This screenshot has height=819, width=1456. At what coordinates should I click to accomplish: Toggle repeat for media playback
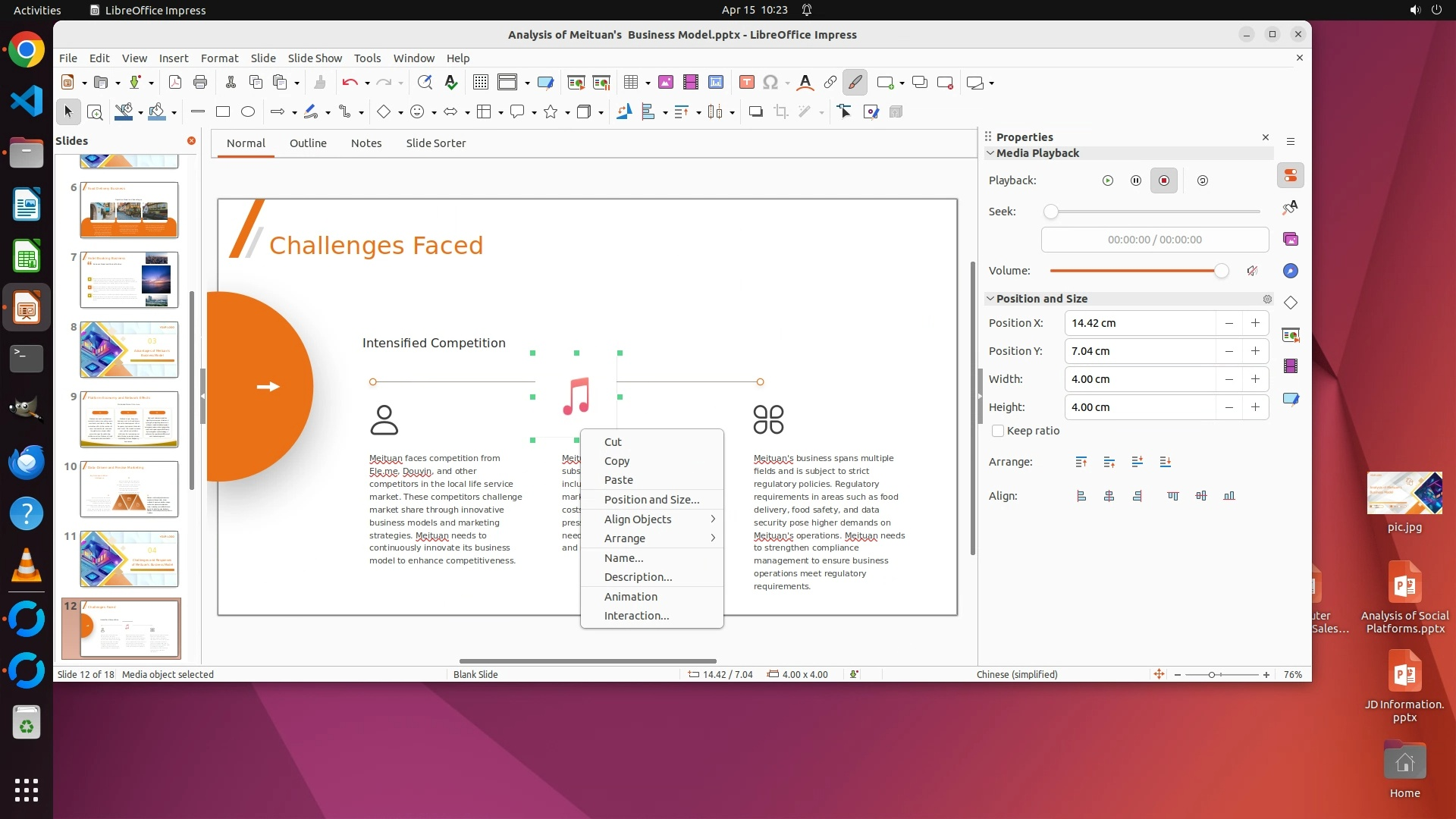(x=1202, y=180)
